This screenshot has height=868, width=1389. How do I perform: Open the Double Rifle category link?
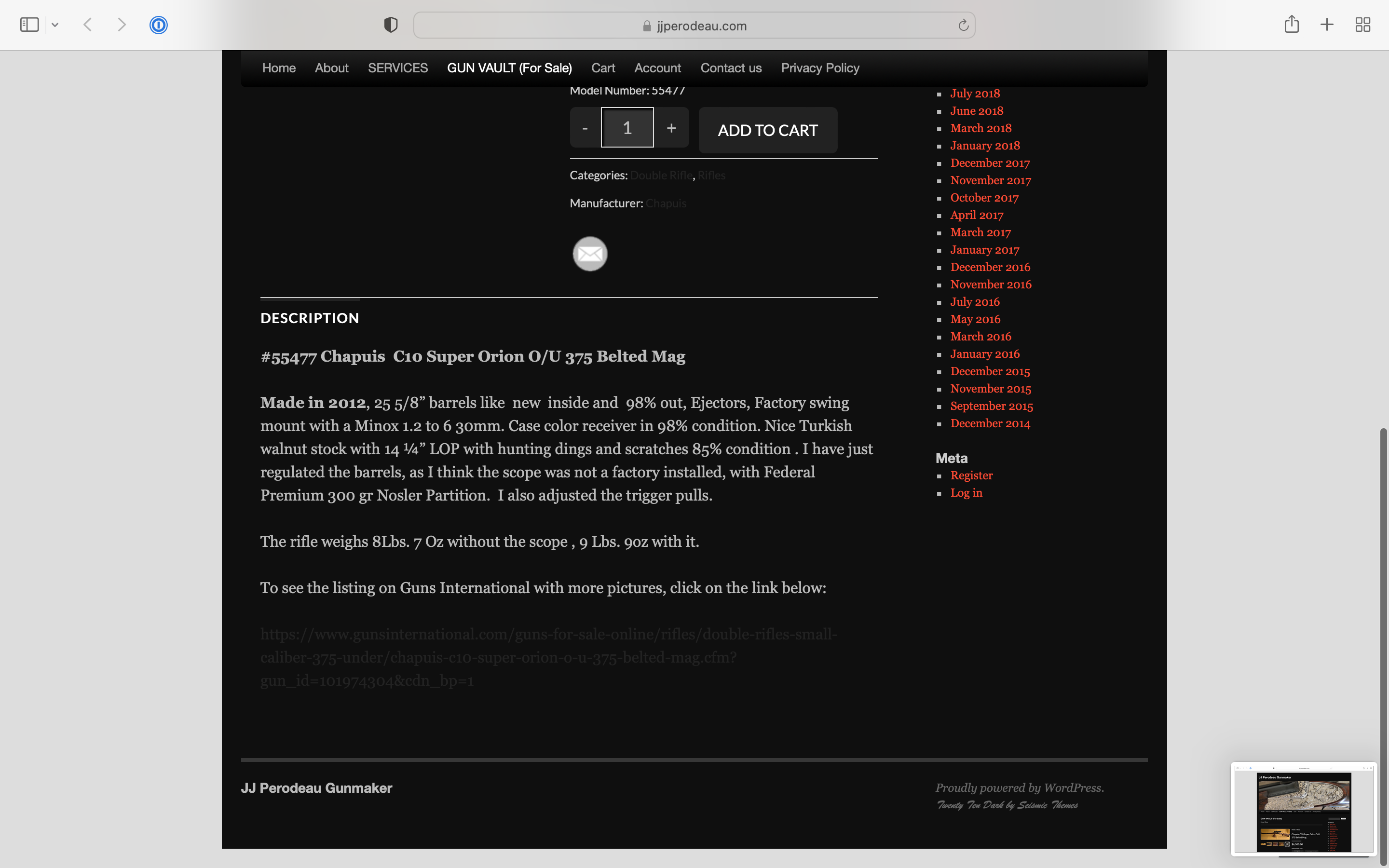point(661,175)
